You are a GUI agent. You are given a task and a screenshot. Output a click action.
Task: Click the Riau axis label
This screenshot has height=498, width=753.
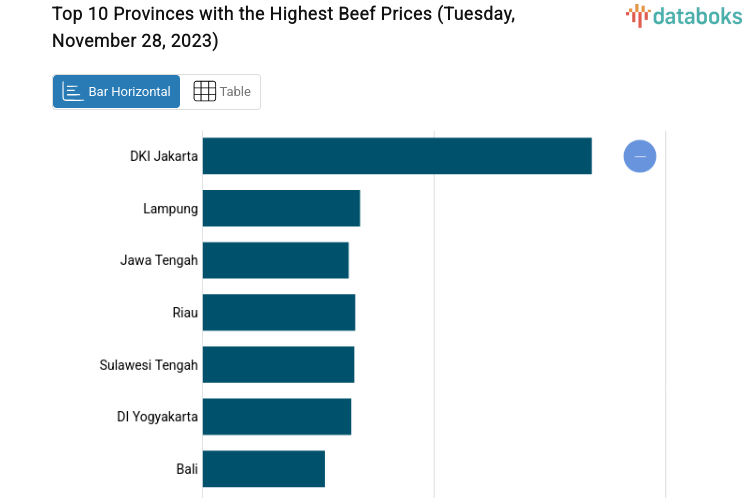click(185, 312)
